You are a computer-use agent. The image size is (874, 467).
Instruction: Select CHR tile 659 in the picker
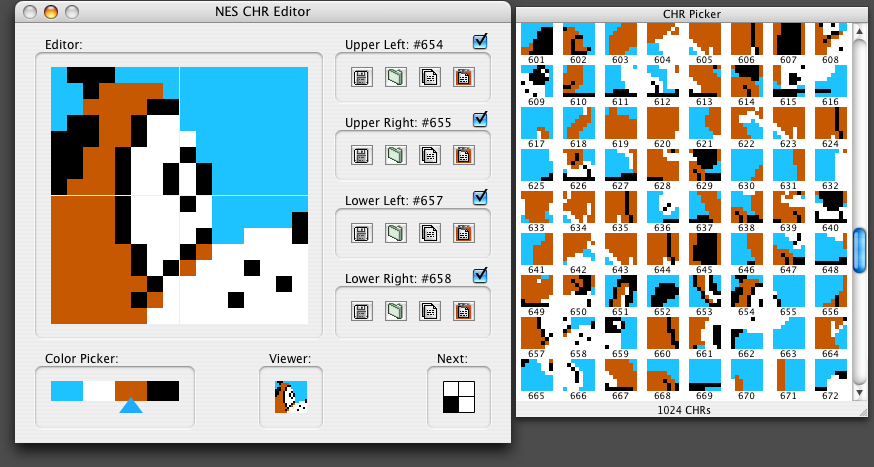click(x=621, y=333)
